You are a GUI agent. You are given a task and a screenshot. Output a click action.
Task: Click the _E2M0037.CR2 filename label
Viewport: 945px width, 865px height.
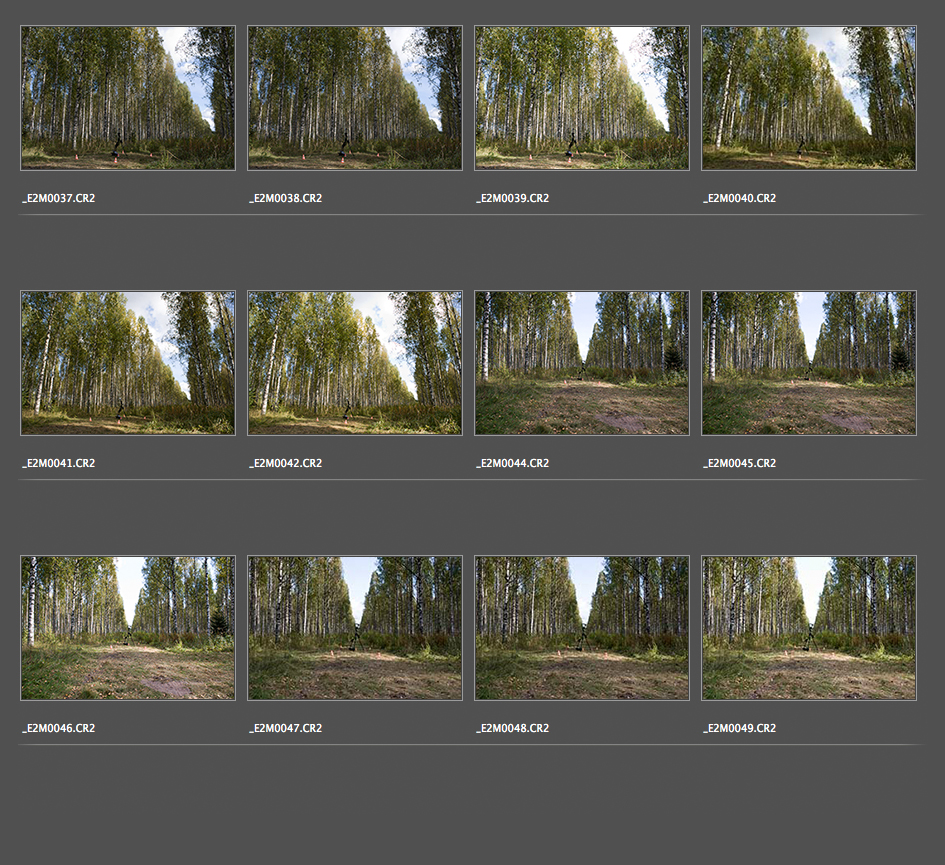pyautogui.click(x=59, y=199)
